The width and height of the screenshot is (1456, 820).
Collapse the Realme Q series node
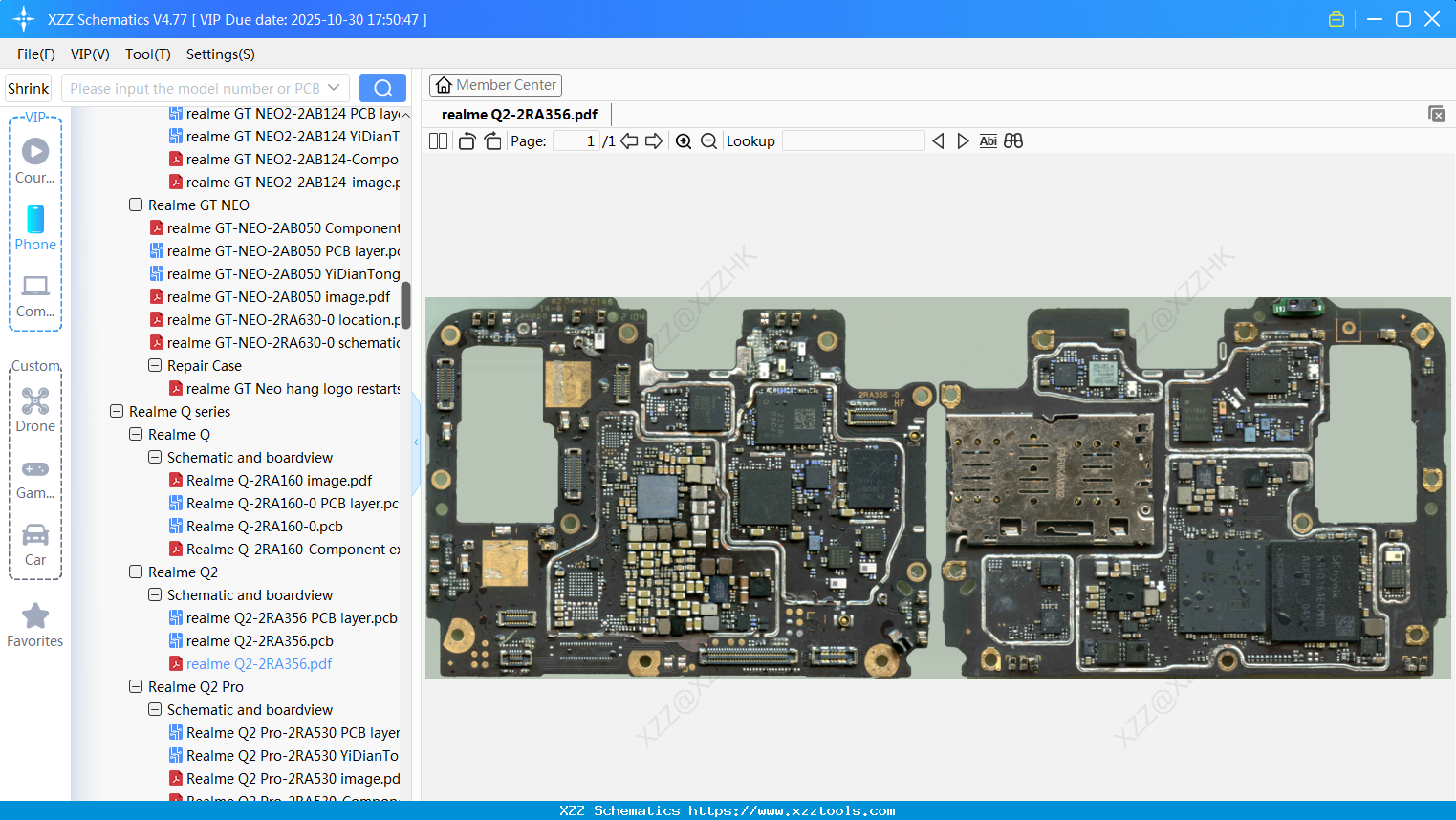[x=117, y=412]
